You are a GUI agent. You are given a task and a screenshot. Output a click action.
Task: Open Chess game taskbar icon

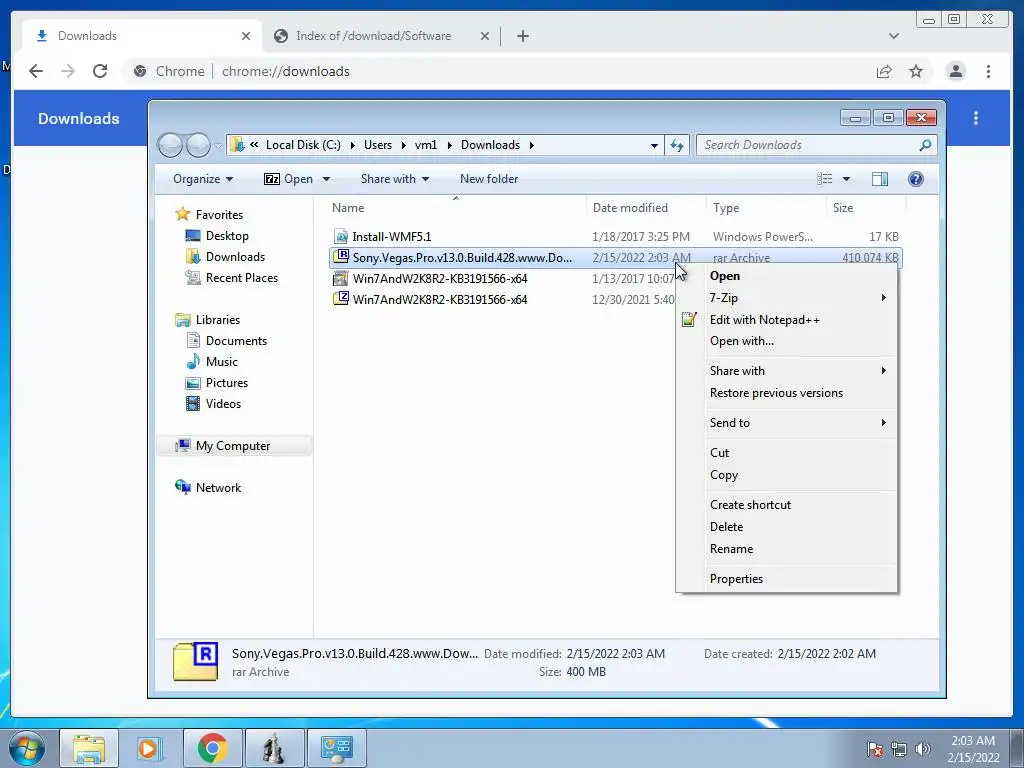tap(274, 748)
